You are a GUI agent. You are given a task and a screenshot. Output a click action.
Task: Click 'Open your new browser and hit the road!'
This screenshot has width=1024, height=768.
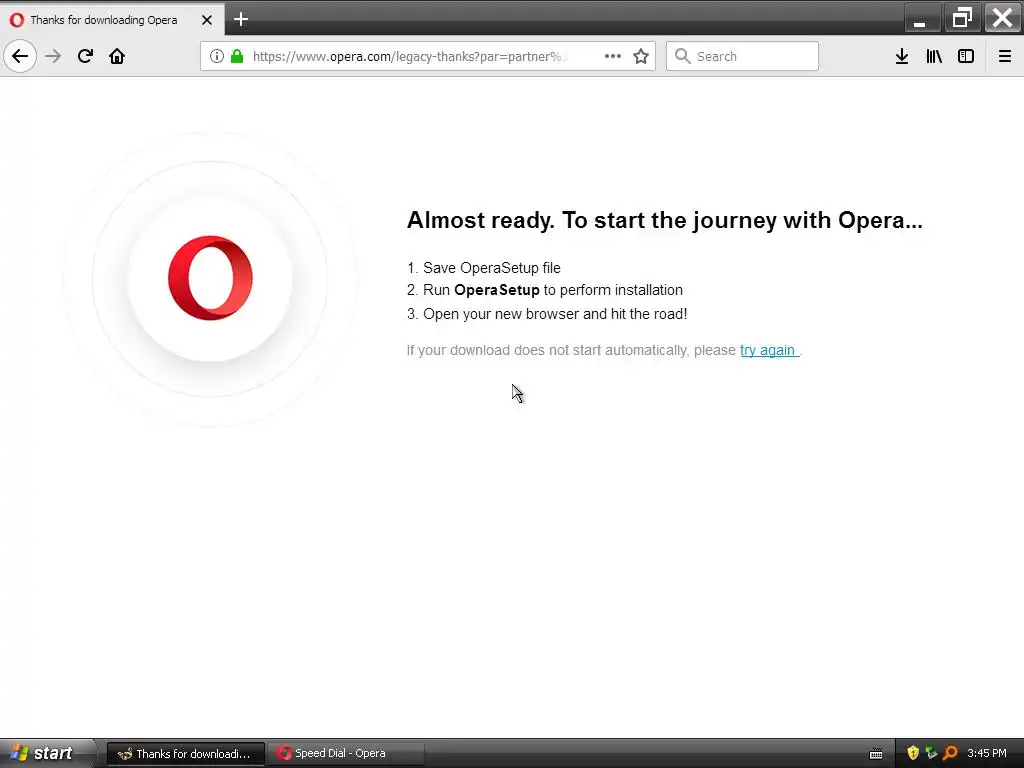pos(555,314)
